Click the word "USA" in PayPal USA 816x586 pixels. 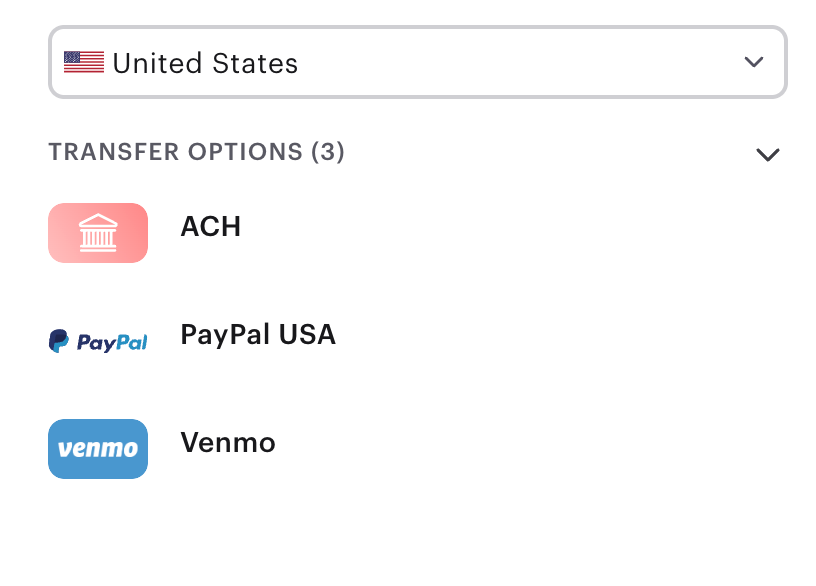point(307,335)
